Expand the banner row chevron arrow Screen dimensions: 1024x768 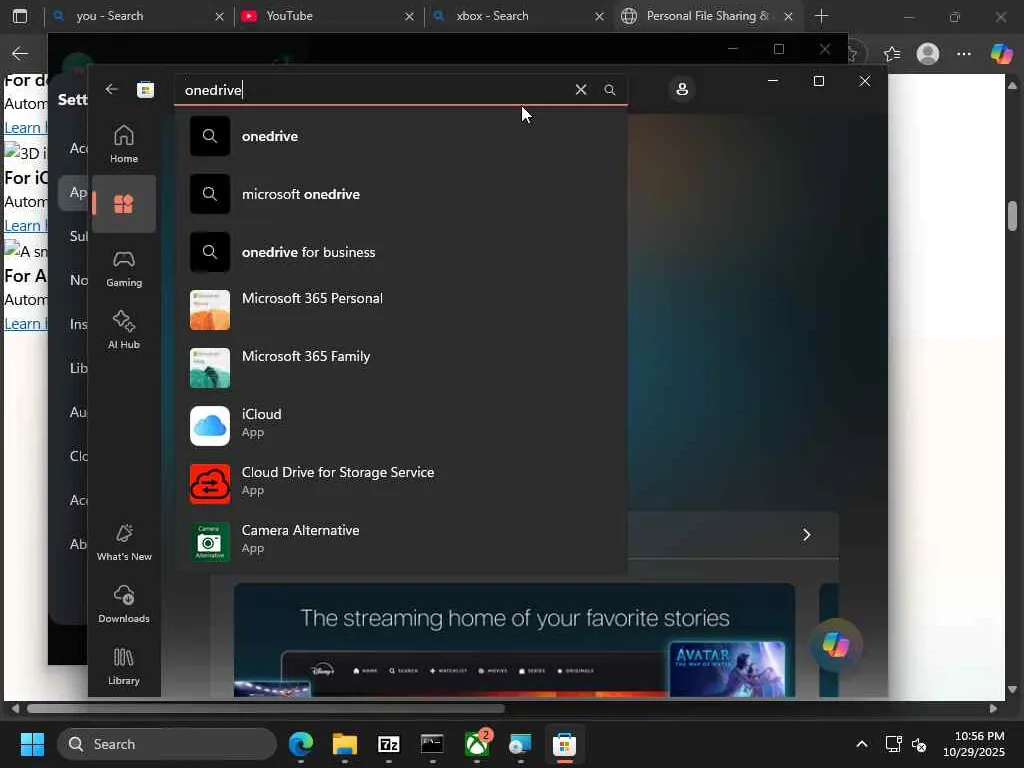coord(806,535)
